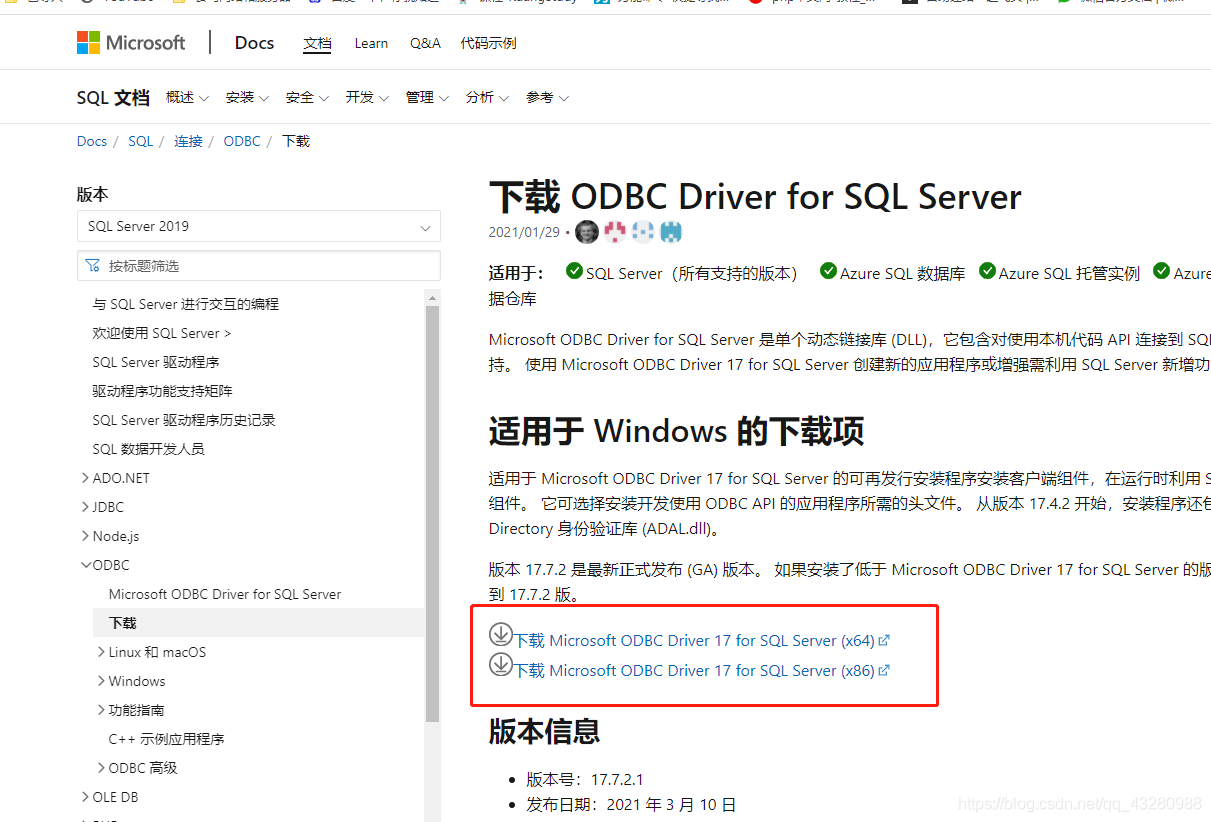Image resolution: width=1211 pixels, height=822 pixels.
Task: Open the light-blue dotted contributor avatar
Action: tap(643, 232)
